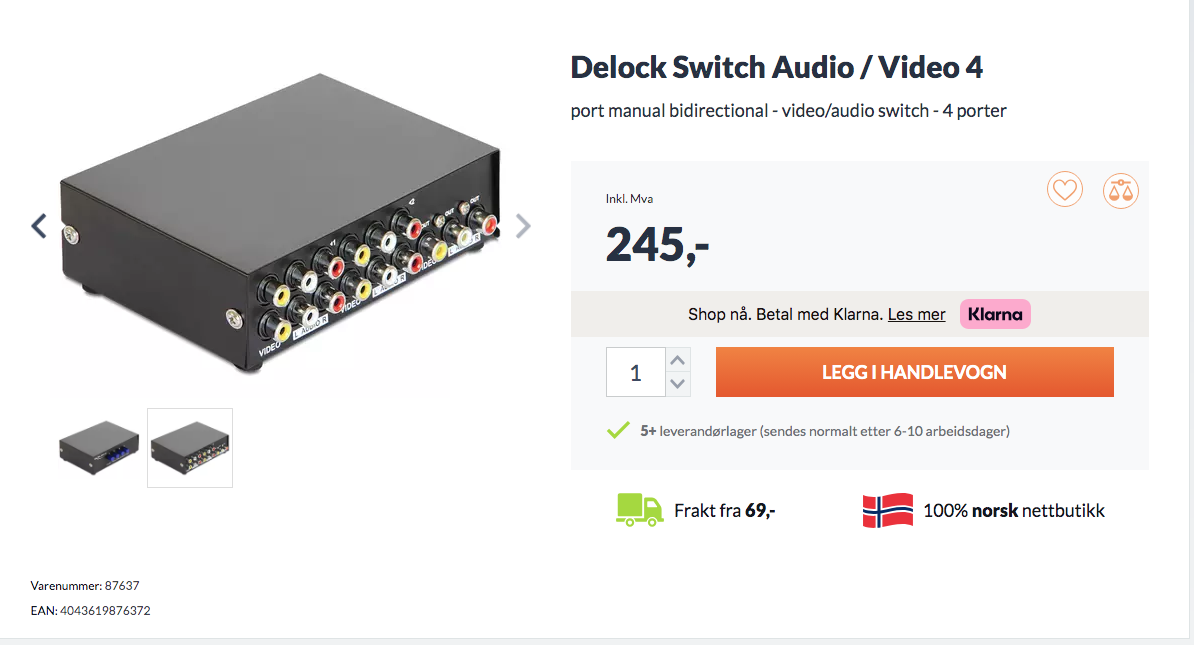This screenshot has height=645, width=1194.
Task: Show previous product image
Action: [39, 226]
